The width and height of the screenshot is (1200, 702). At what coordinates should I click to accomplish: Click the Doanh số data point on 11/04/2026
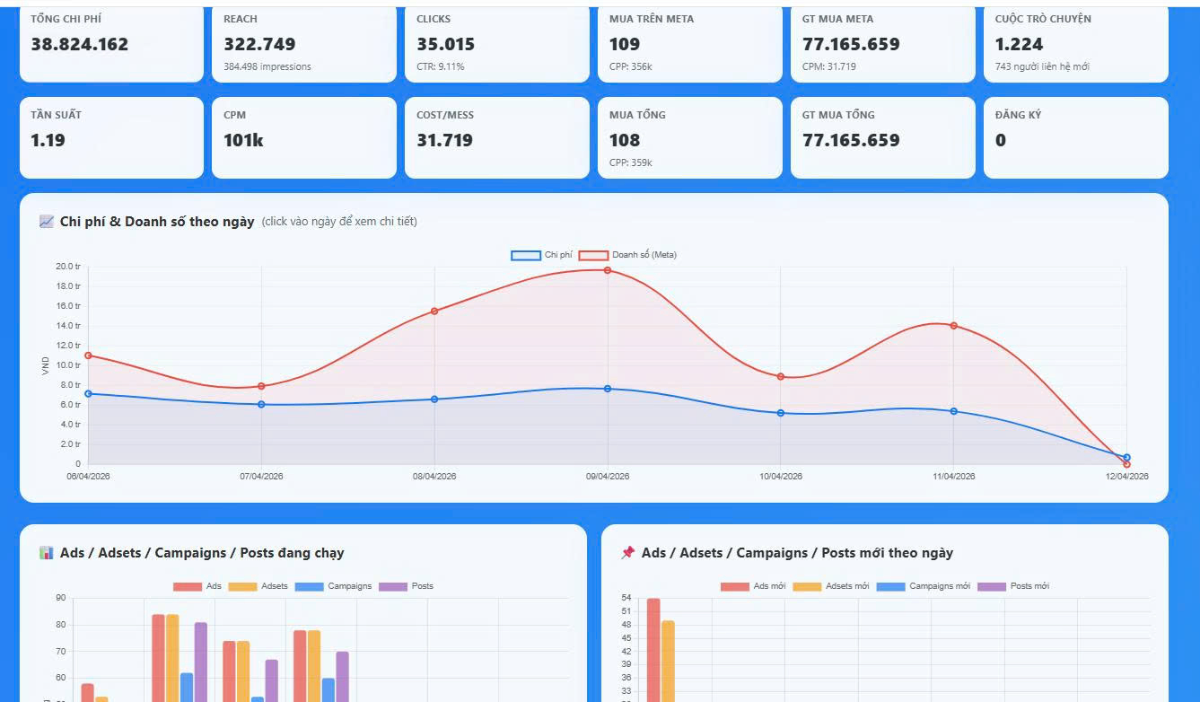(953, 325)
